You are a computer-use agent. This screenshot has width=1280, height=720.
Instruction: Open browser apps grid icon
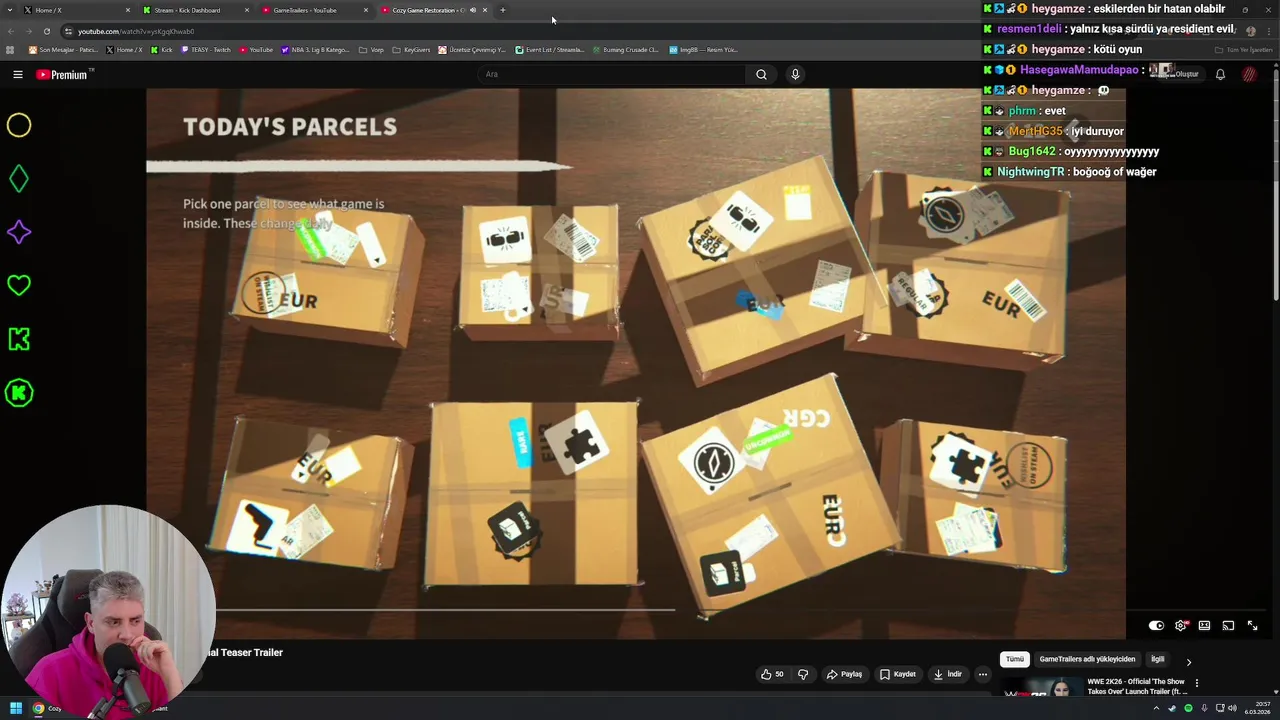(10, 50)
